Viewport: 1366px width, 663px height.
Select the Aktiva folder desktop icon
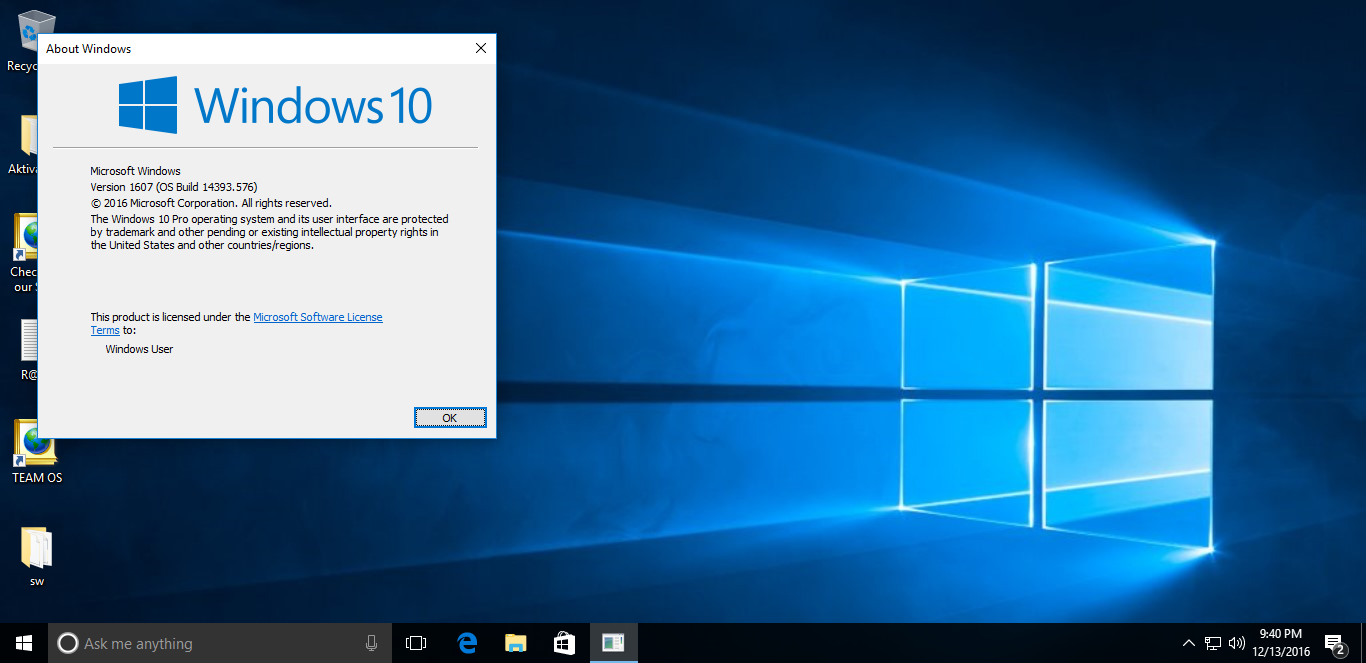[24, 146]
